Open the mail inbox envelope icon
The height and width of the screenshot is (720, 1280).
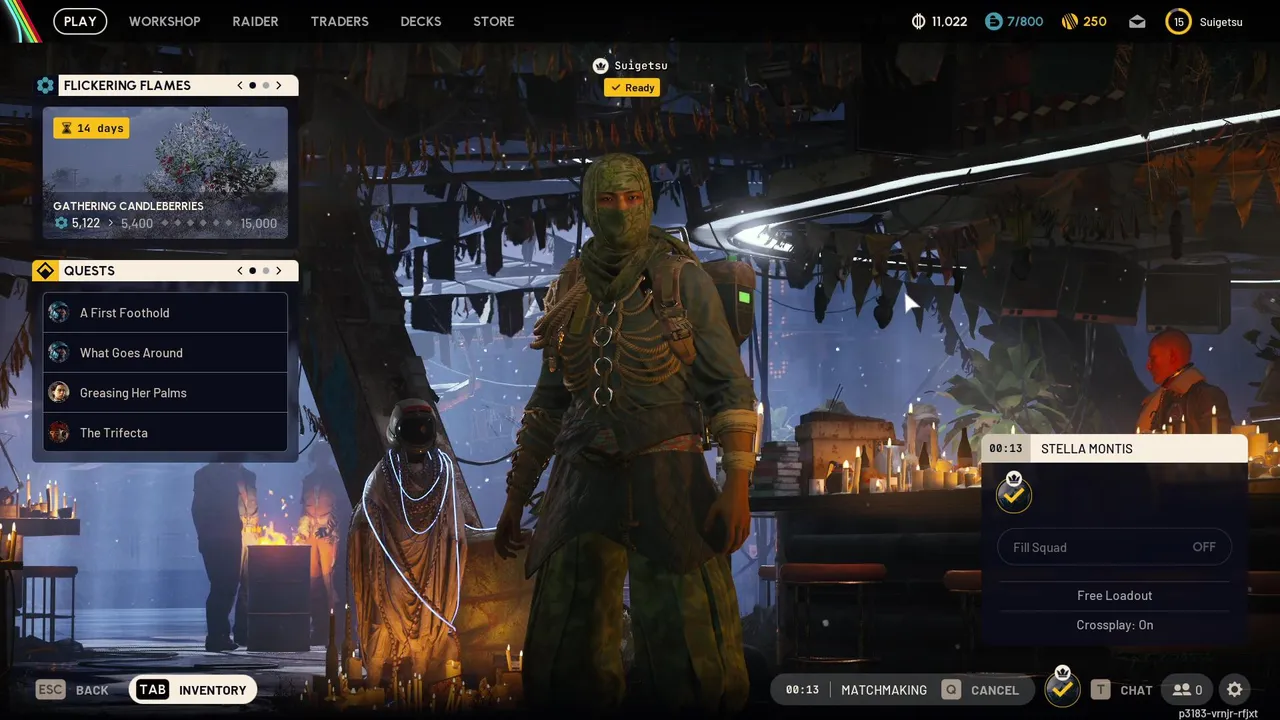coord(1137,21)
